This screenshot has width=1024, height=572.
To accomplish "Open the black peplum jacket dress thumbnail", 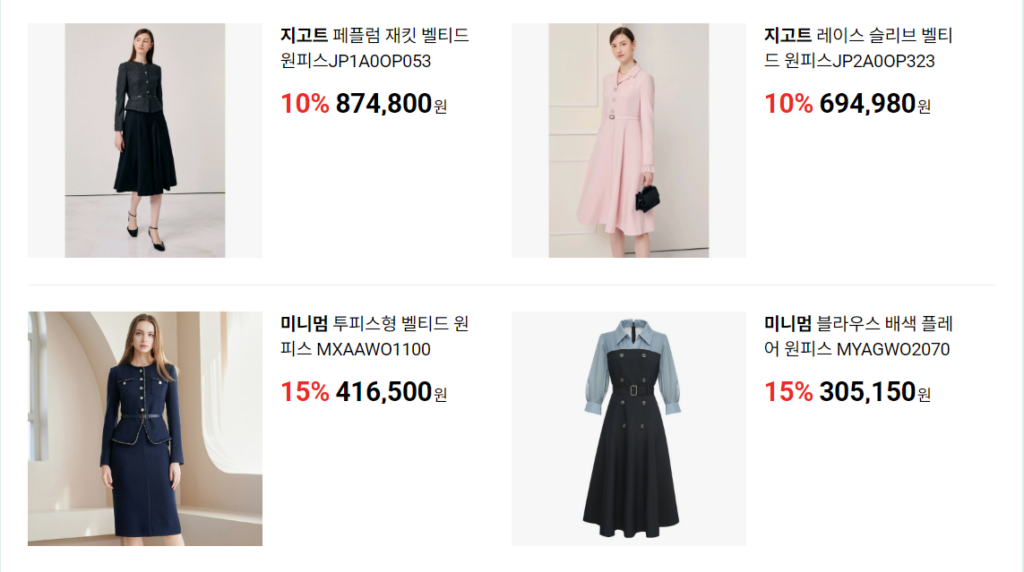I will coord(145,140).
